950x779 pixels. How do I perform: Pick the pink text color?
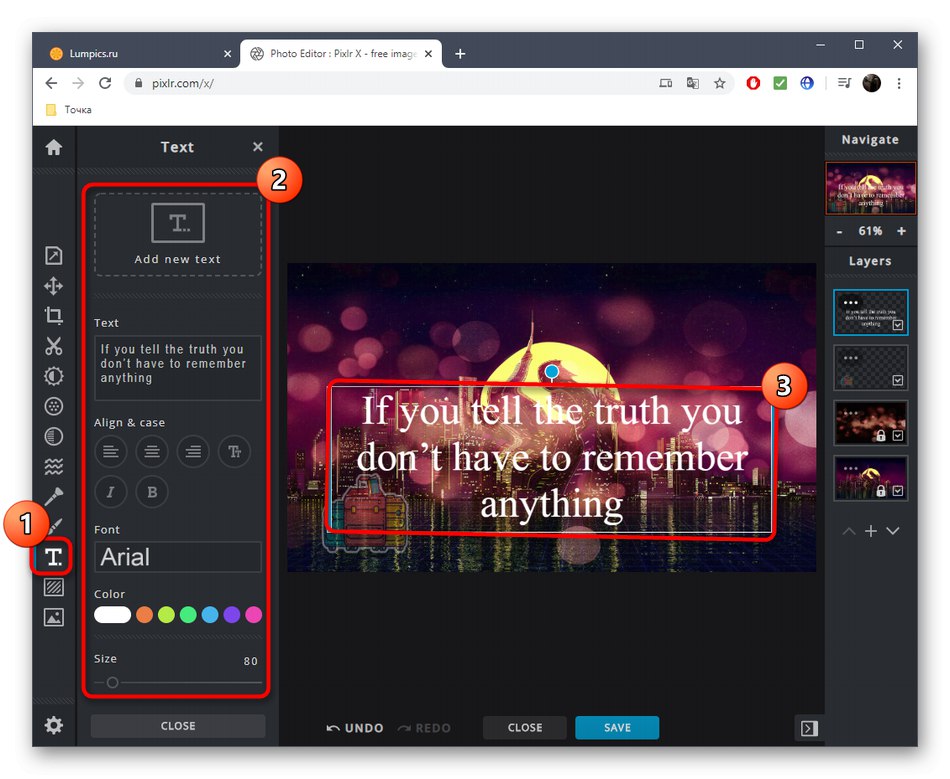tap(253, 615)
